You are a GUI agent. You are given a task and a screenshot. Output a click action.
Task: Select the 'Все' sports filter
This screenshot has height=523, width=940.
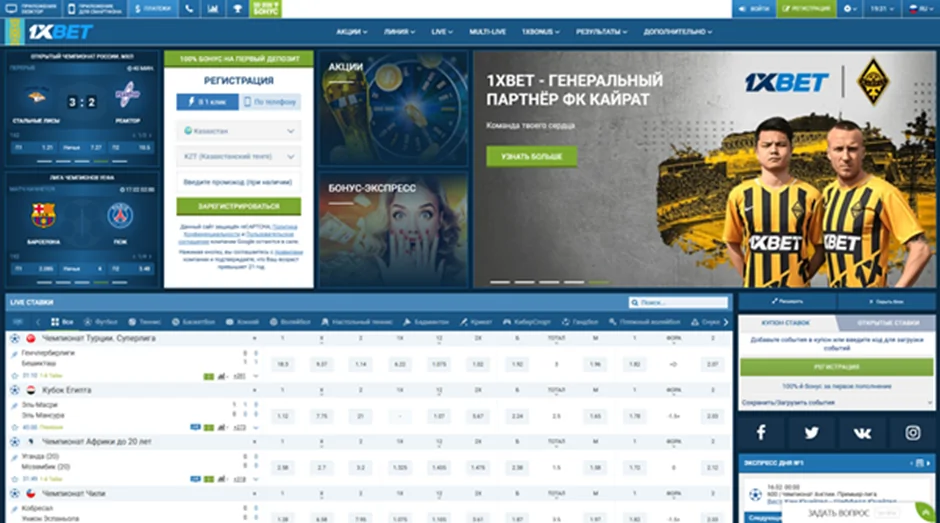tap(62, 322)
